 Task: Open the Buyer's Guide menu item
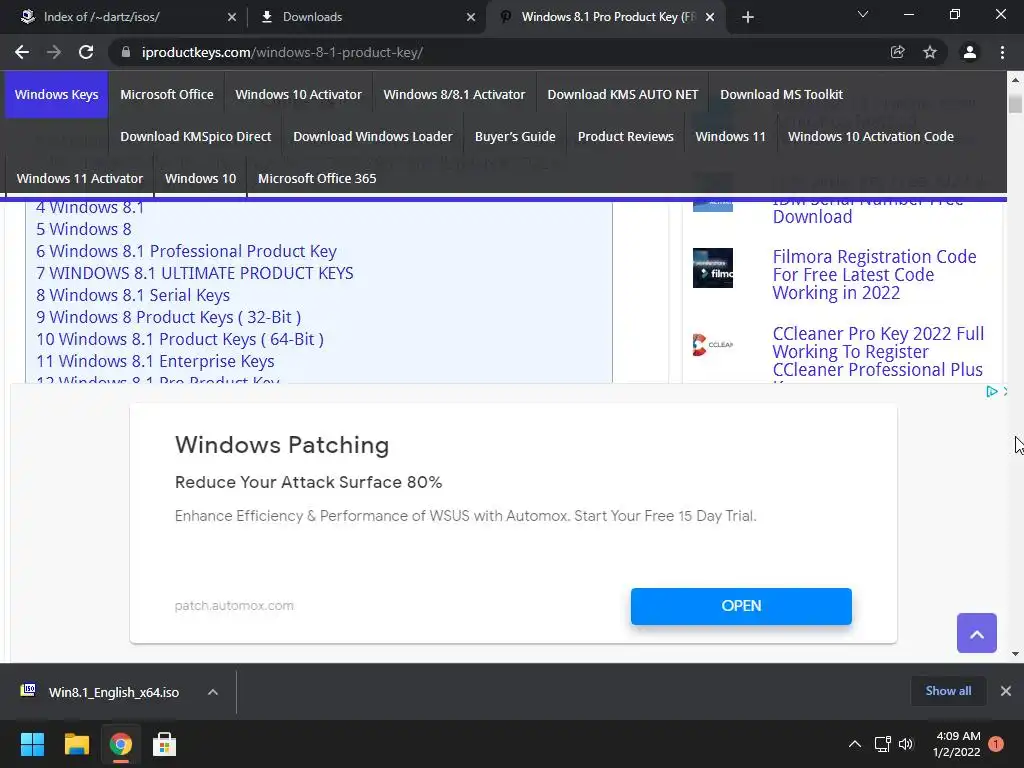point(515,136)
